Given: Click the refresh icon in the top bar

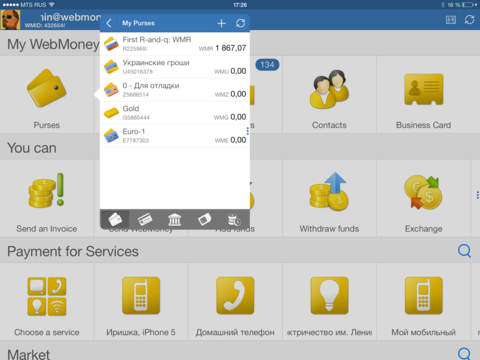Looking at the screenshot, I should click(469, 20).
